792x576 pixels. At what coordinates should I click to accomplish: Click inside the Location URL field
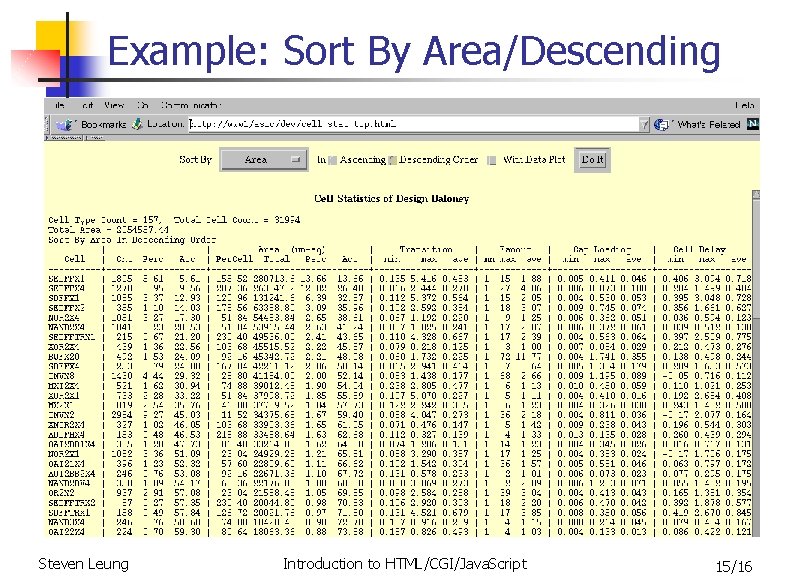point(414,124)
